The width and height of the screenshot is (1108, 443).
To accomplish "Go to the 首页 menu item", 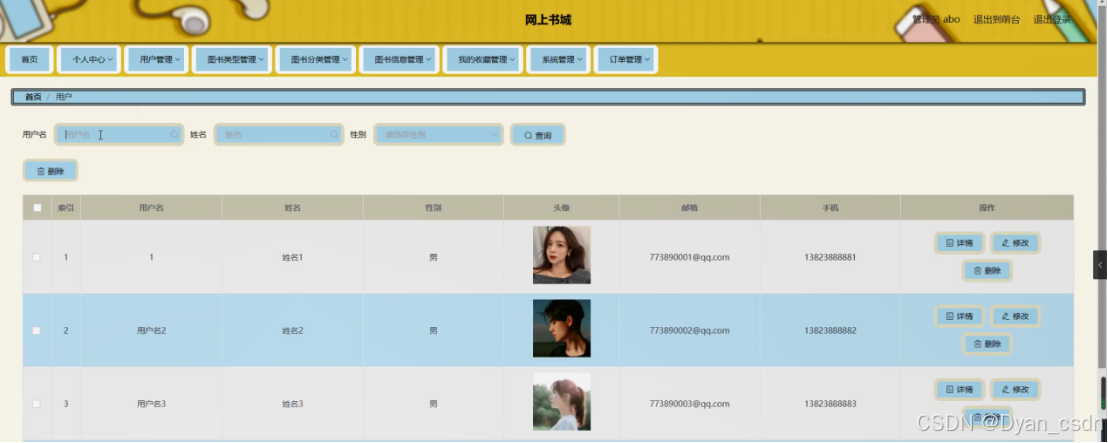I will pyautogui.click(x=30, y=60).
